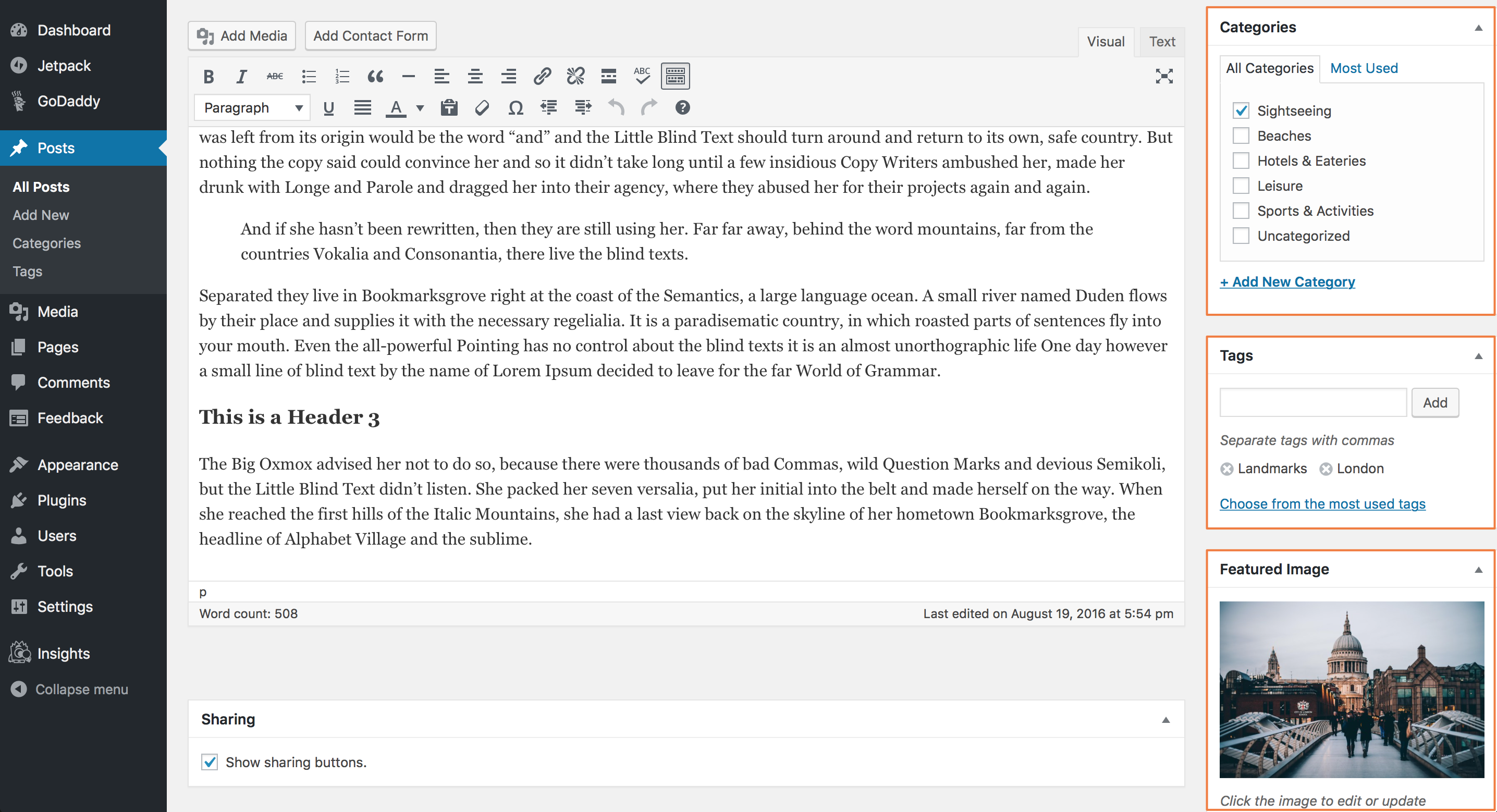Check the Hotels & Eateries category
The width and height of the screenshot is (1497, 812).
pyautogui.click(x=1241, y=161)
